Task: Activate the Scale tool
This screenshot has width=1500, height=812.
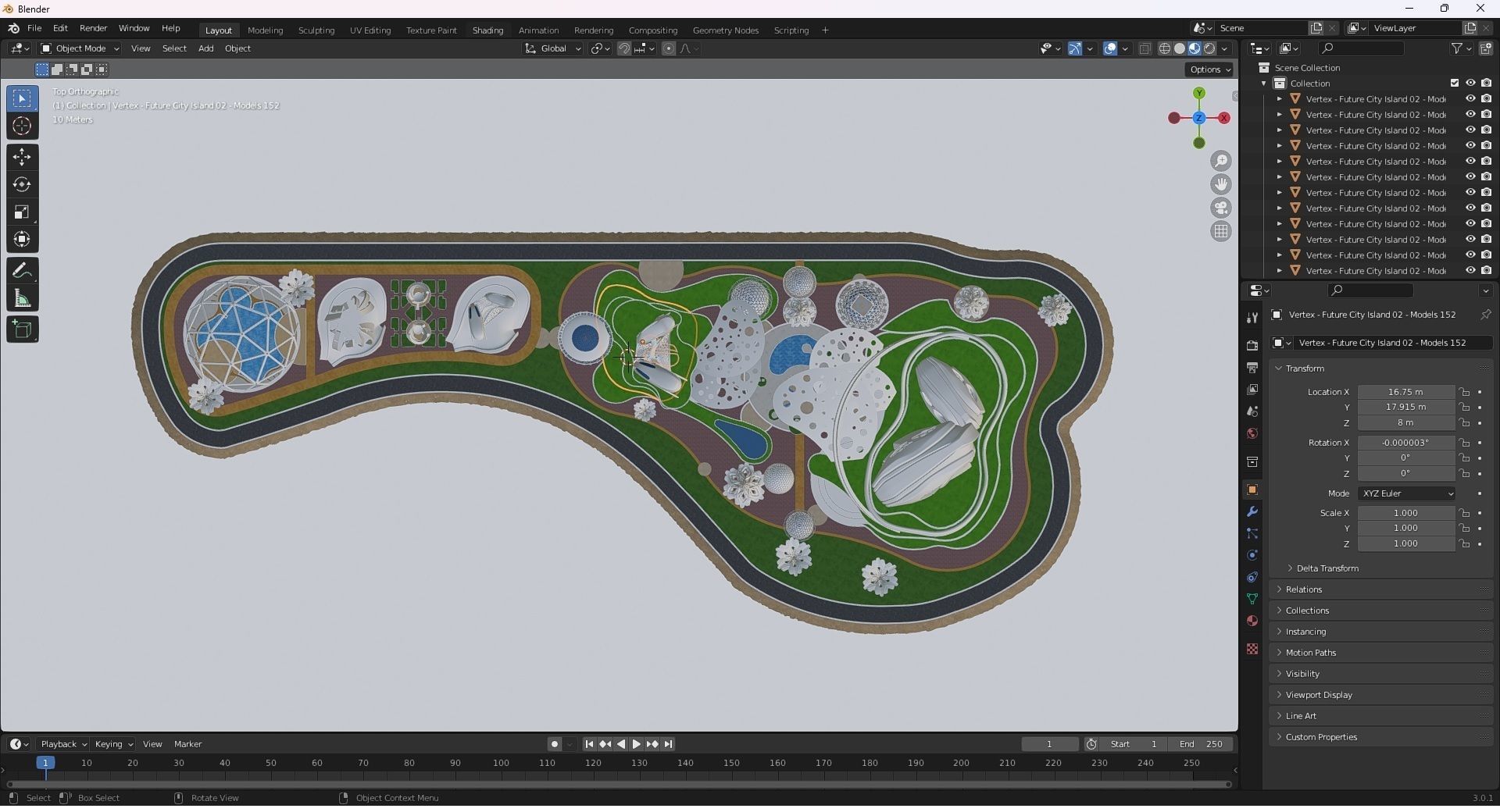Action: (22, 212)
